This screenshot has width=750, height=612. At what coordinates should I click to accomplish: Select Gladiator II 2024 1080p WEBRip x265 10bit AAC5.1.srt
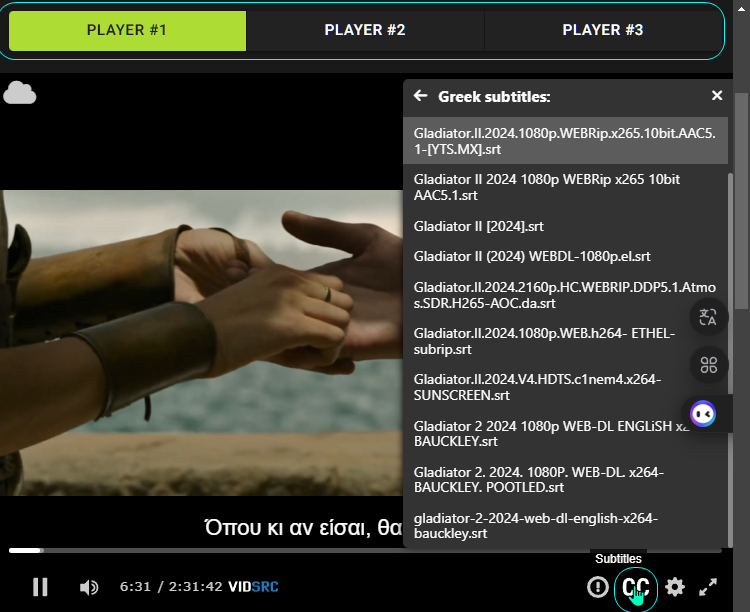[565, 187]
